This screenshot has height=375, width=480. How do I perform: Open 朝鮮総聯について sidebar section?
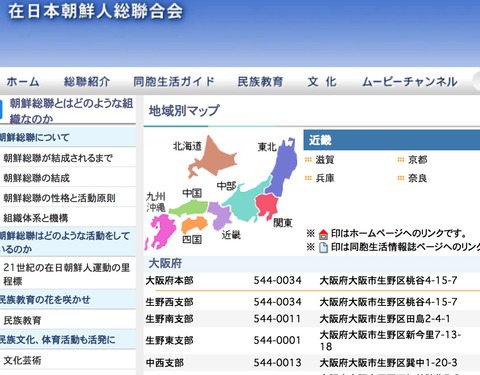[x=68, y=137]
